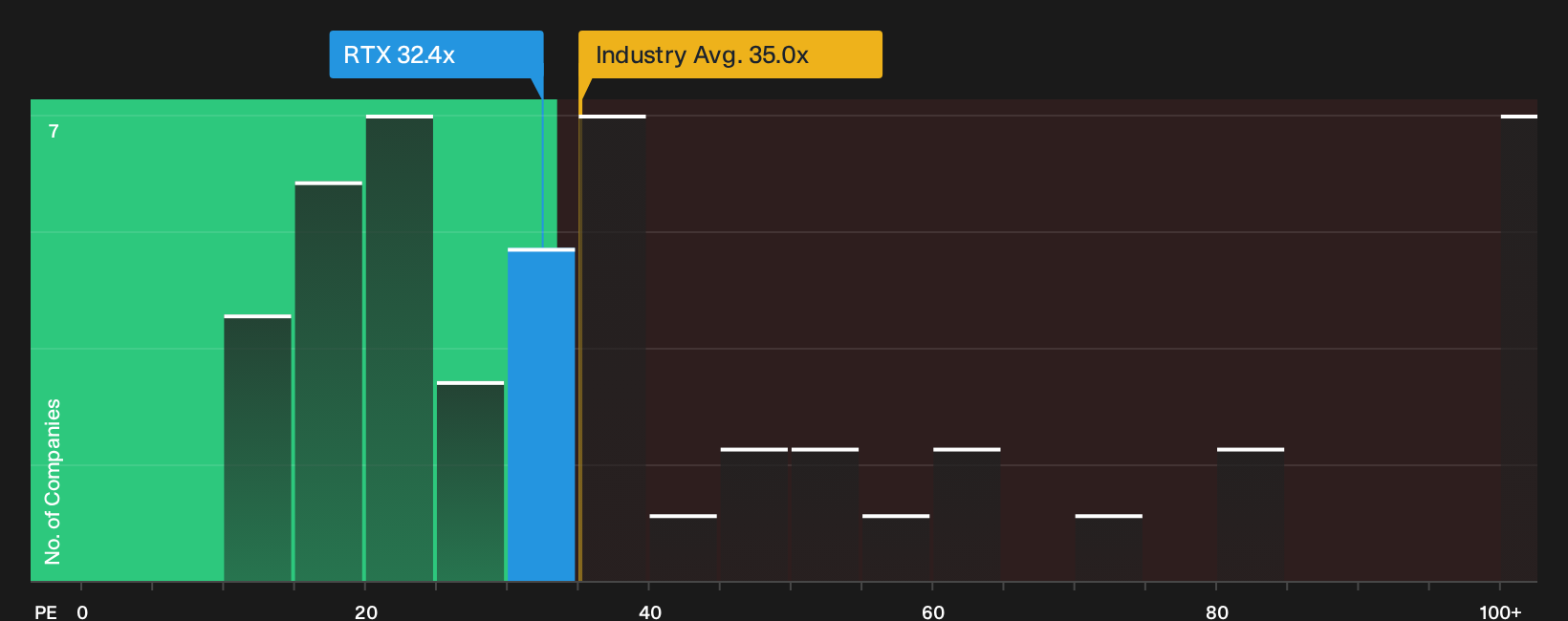Viewport: 1568px width, 621px height.
Task: Click the '20' x-axis tick label
Action: tap(366, 612)
